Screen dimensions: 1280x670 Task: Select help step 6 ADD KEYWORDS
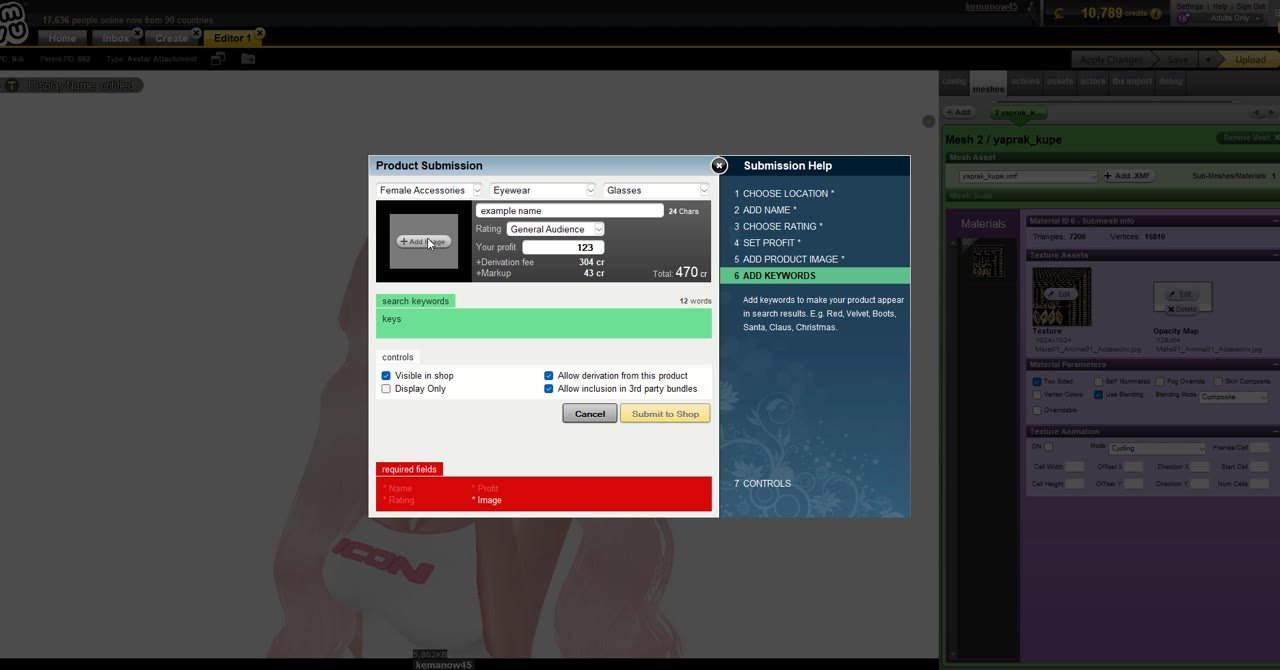coord(815,276)
